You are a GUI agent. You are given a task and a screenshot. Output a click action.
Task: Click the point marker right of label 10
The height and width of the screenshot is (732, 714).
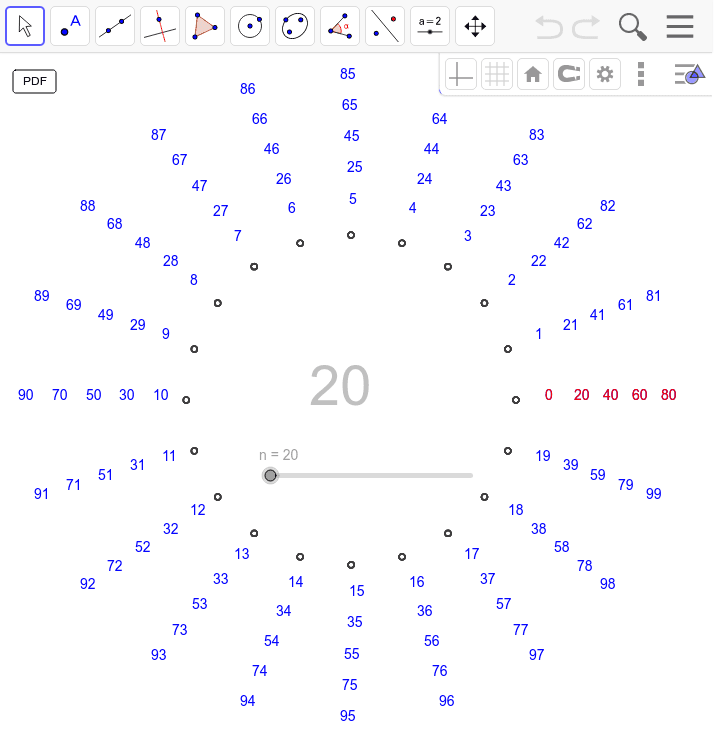[x=186, y=400]
